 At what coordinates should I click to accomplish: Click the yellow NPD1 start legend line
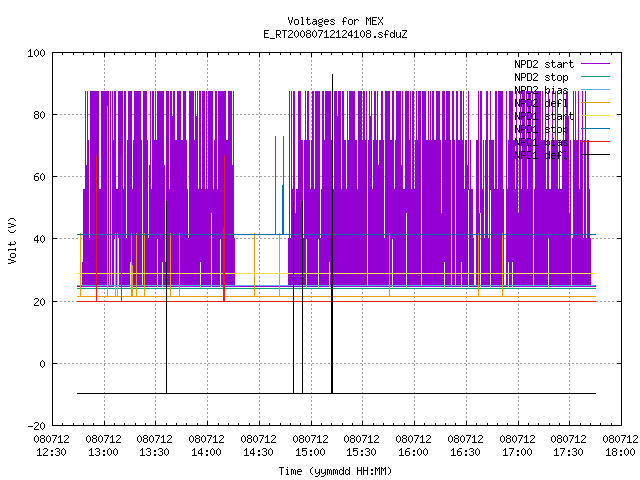tap(596, 116)
